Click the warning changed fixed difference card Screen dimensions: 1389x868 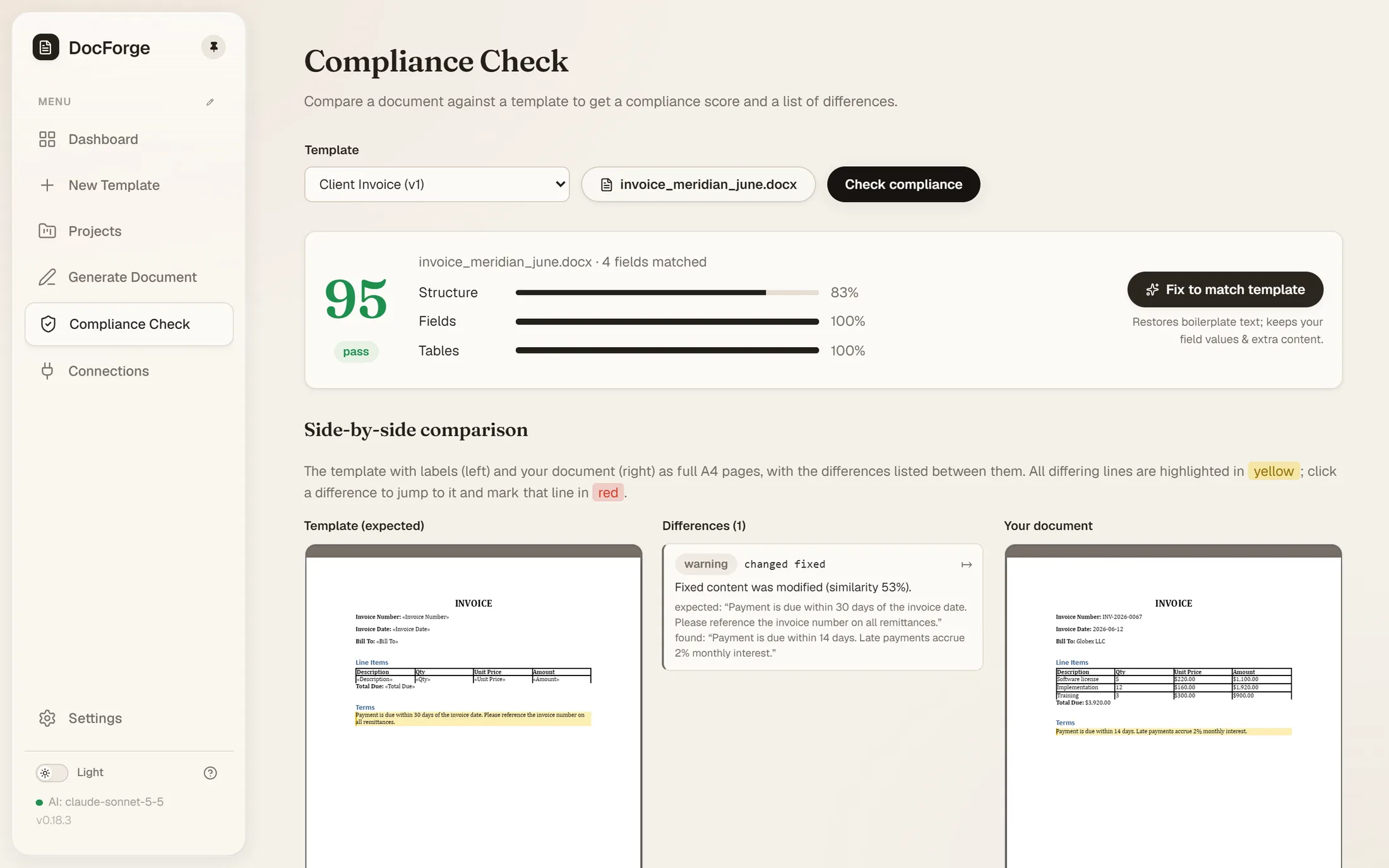click(823, 607)
